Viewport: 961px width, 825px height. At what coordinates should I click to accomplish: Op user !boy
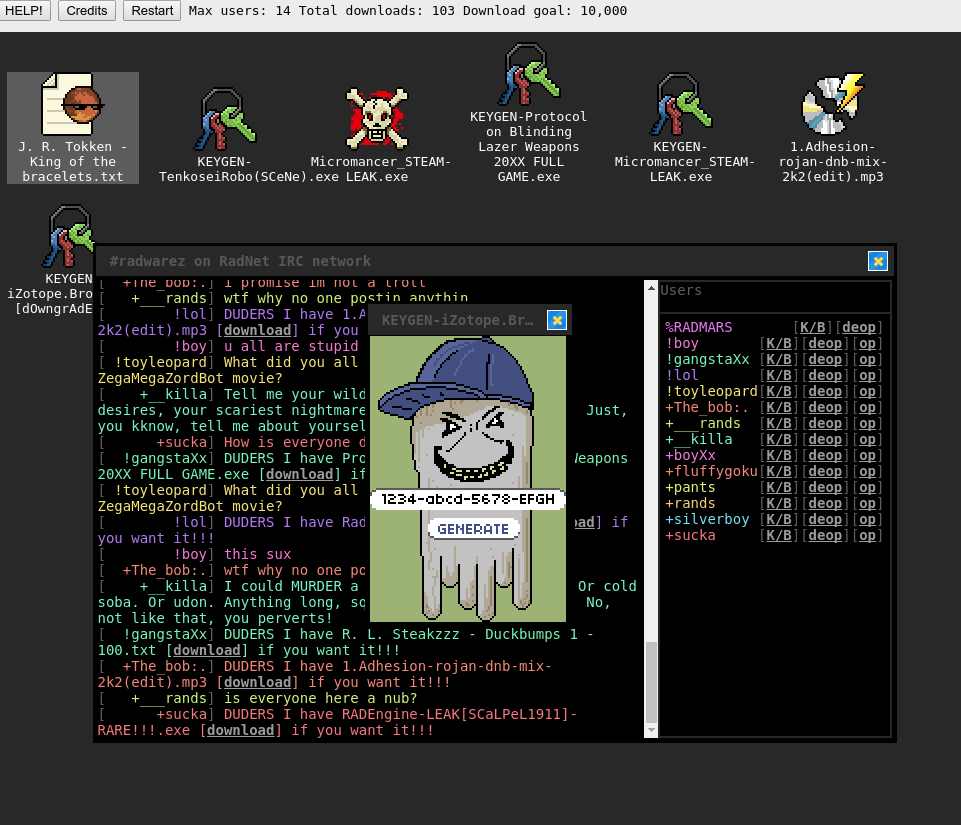(867, 343)
